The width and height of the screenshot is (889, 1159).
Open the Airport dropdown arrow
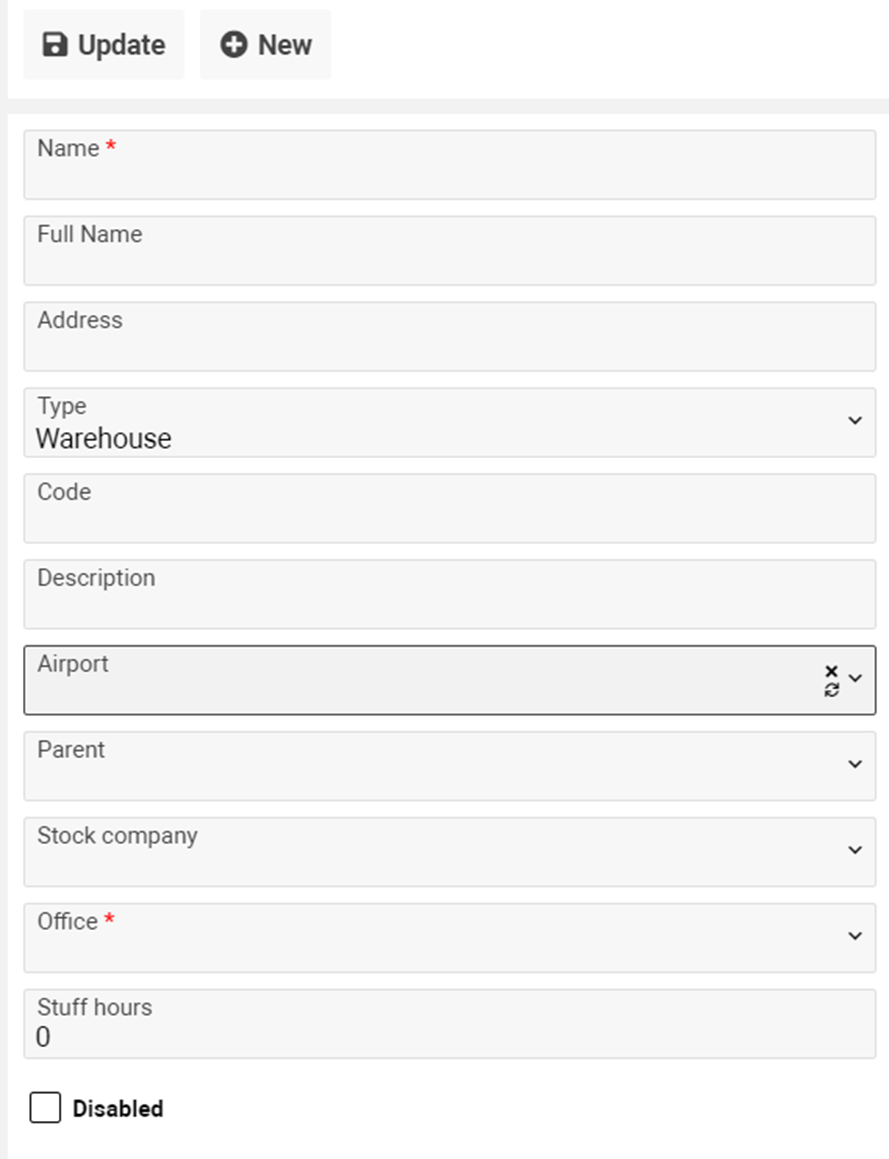[855, 679]
